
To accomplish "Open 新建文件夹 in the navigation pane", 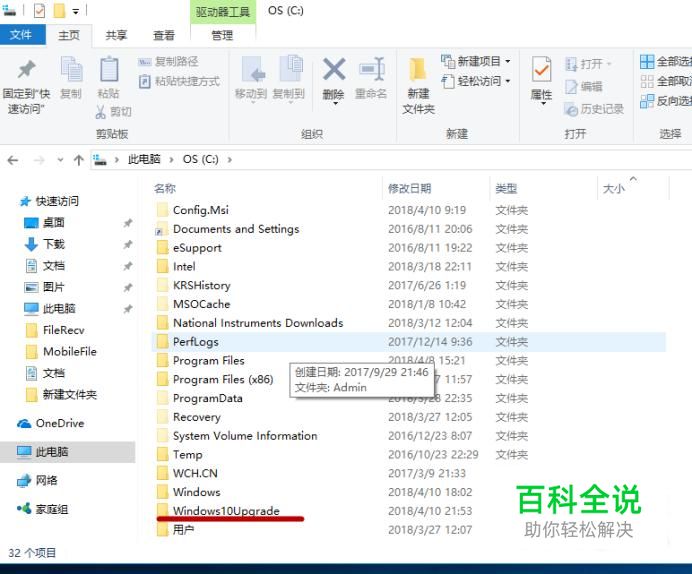I will (x=61, y=394).
